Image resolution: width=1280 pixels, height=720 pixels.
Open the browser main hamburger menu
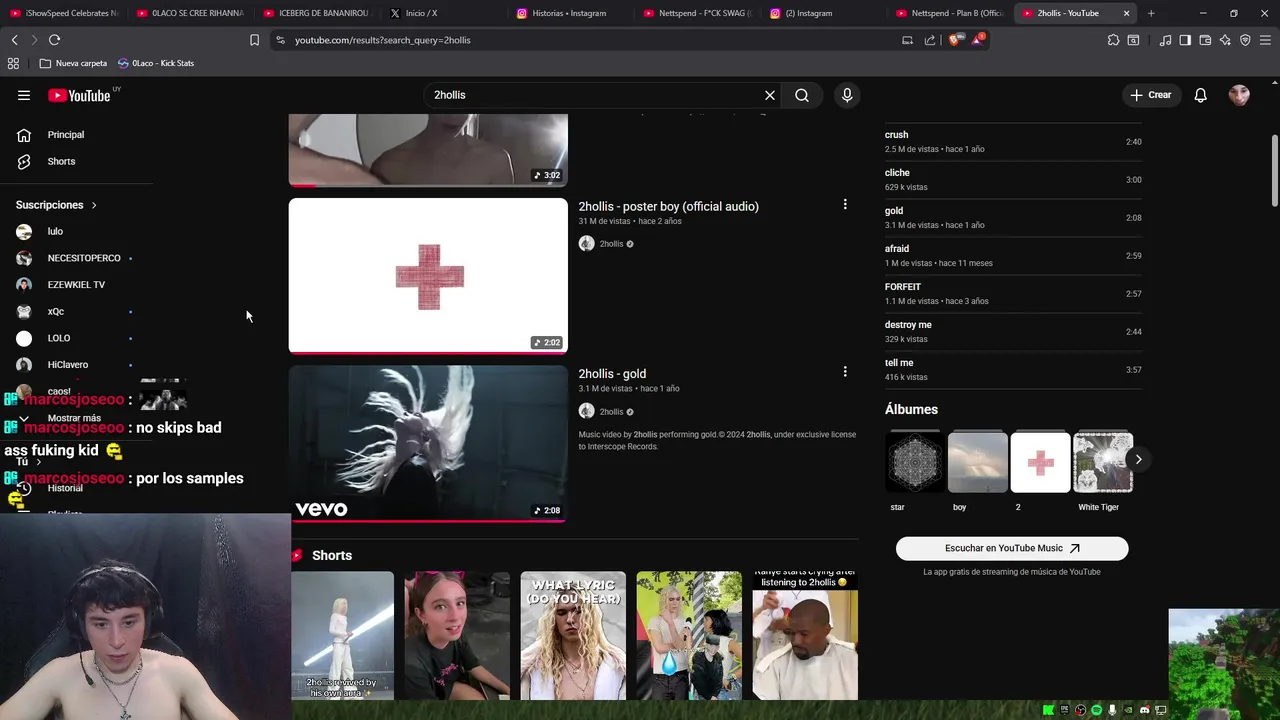(1265, 40)
